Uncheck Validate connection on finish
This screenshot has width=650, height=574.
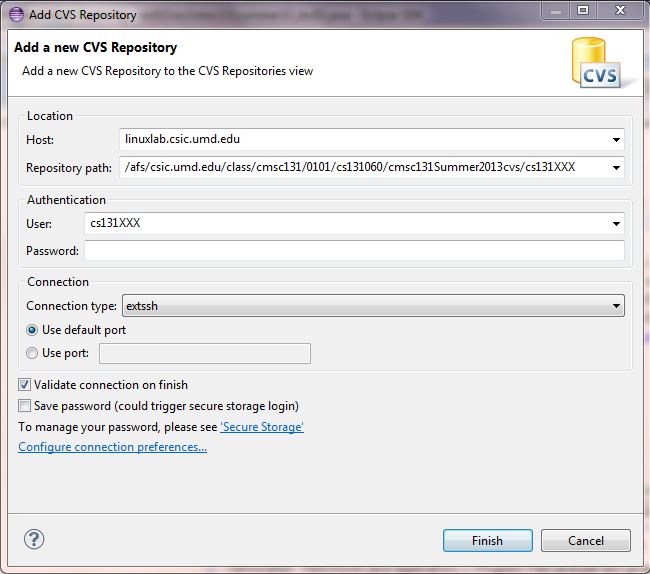click(24, 385)
